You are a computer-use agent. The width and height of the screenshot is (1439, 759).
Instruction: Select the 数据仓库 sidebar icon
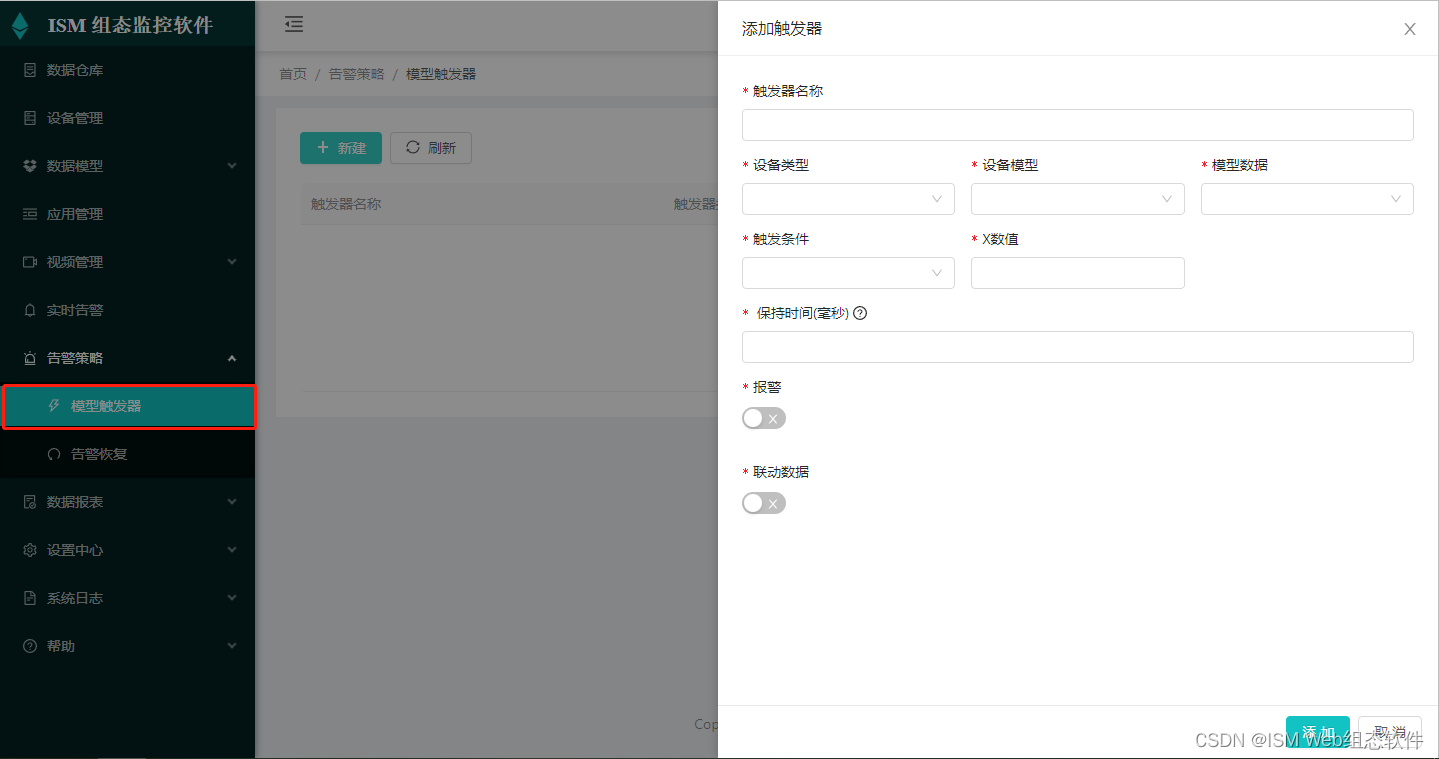pos(29,69)
